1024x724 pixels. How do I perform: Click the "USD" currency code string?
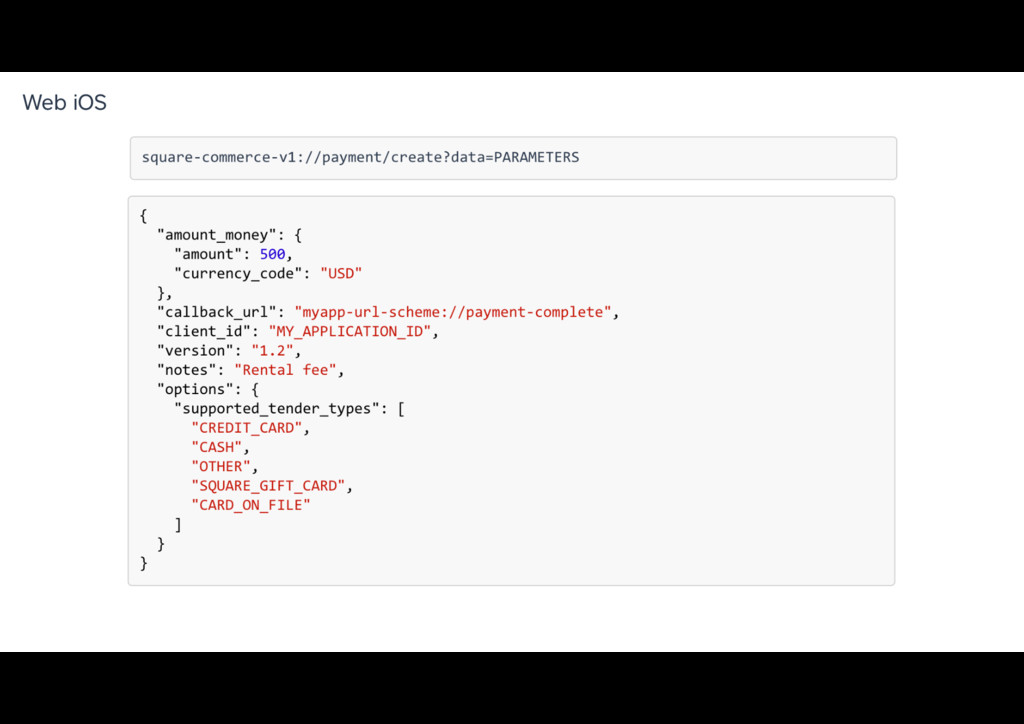[x=341, y=274]
